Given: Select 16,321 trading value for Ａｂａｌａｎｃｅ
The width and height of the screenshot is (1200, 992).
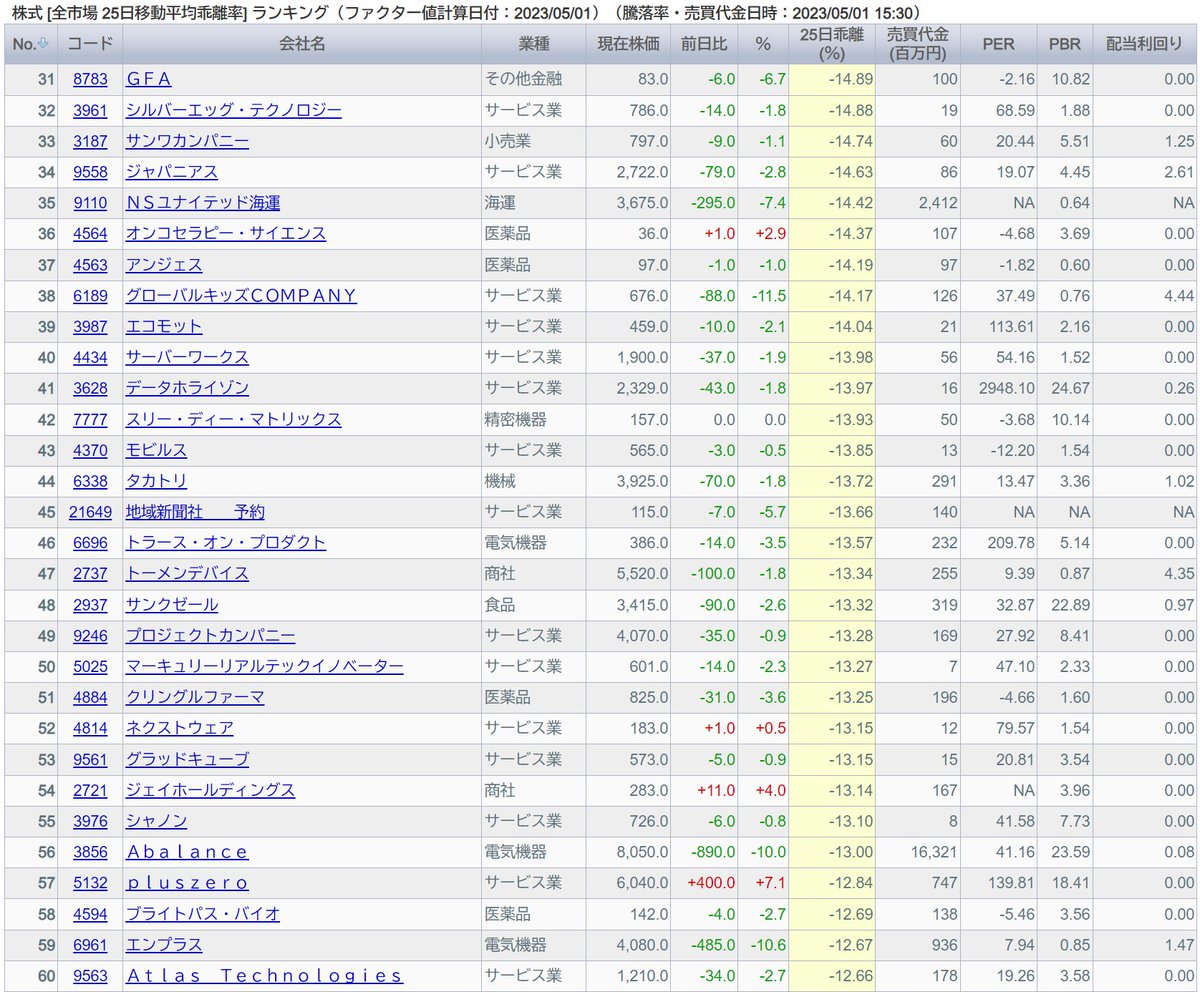Looking at the screenshot, I should 936,853.
